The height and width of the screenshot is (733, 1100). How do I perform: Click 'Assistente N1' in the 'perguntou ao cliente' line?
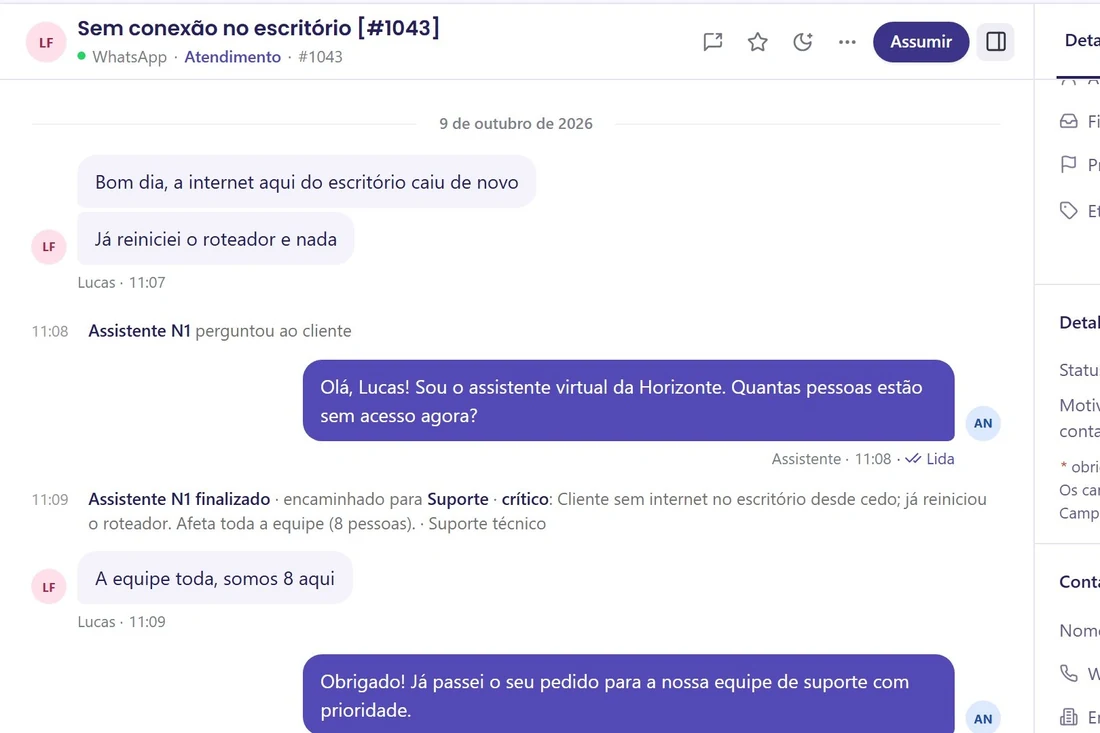[140, 331]
